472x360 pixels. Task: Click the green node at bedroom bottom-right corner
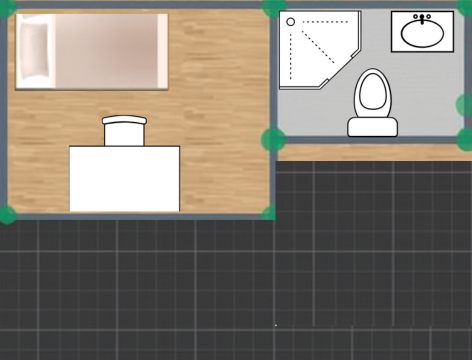pyautogui.click(x=269, y=213)
